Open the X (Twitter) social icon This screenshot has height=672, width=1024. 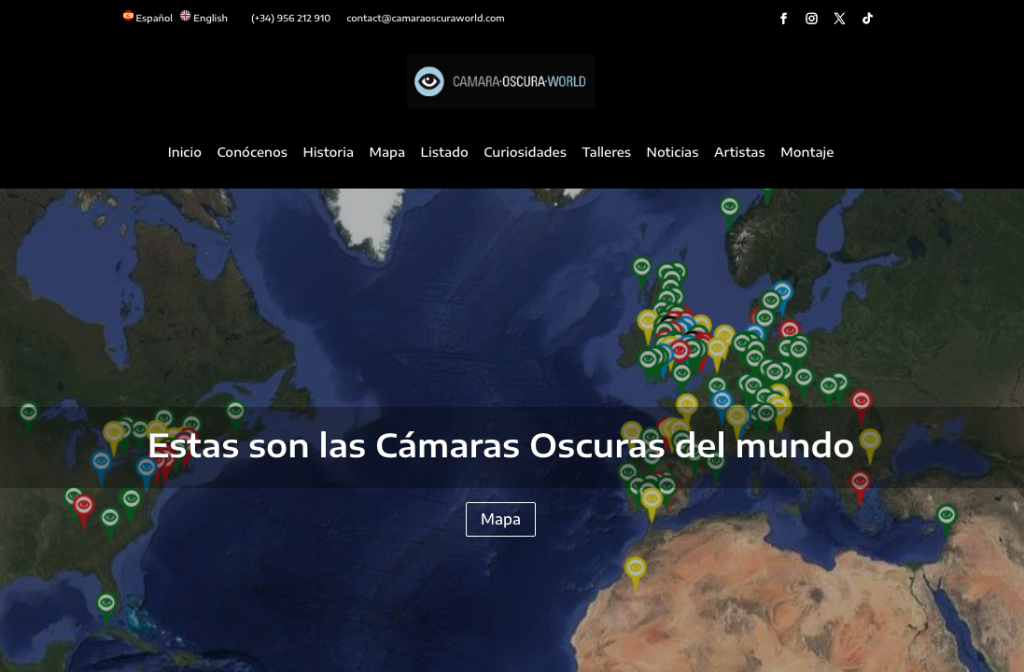pos(839,18)
